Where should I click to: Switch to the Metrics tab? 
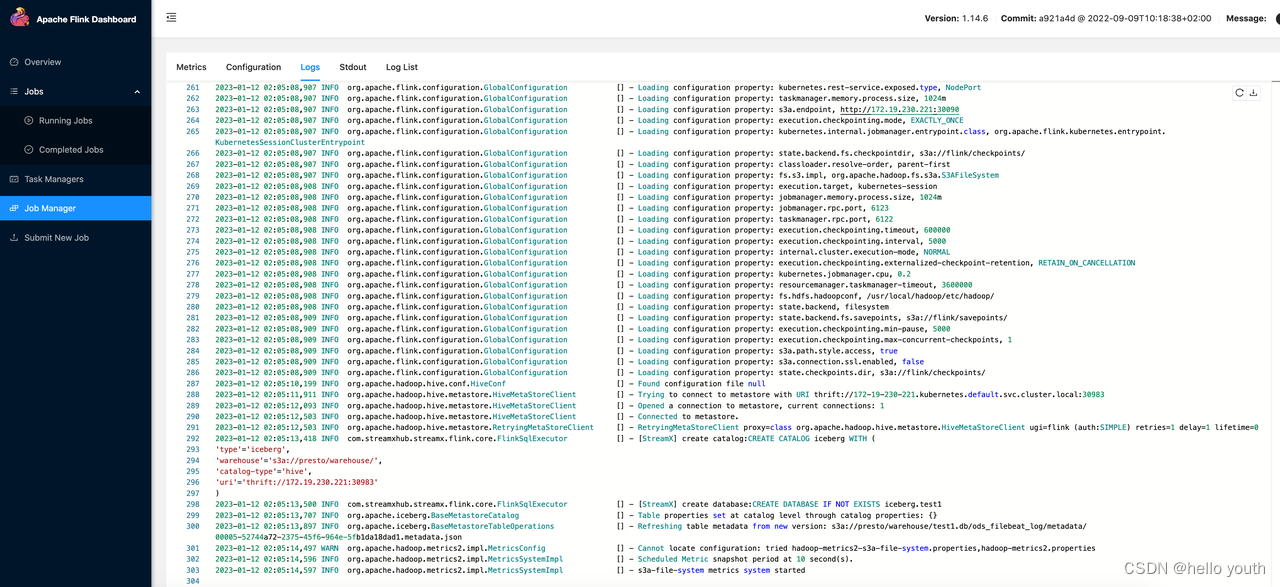click(191, 67)
